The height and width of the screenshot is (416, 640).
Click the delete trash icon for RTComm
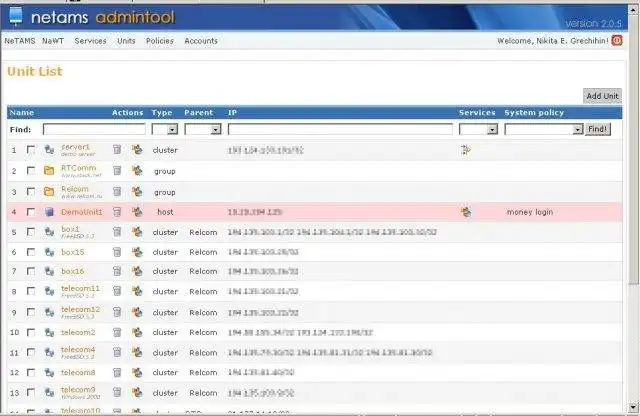[x=117, y=170]
